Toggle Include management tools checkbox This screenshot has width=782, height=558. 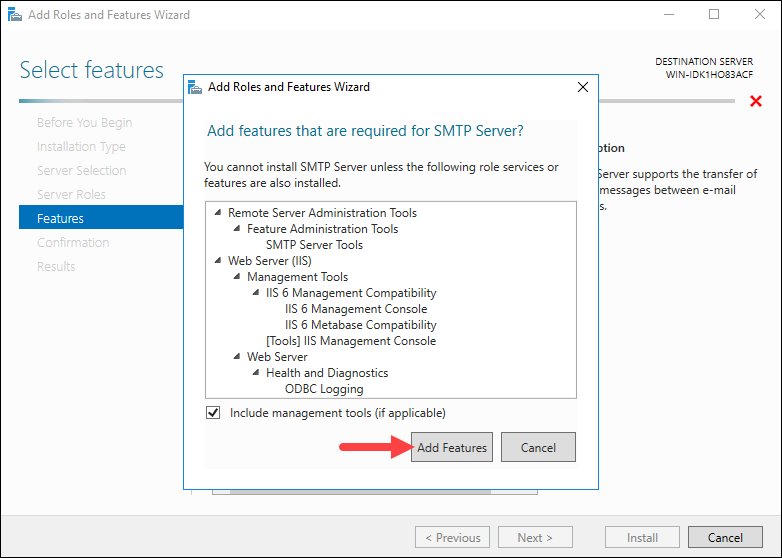pyautogui.click(x=213, y=413)
